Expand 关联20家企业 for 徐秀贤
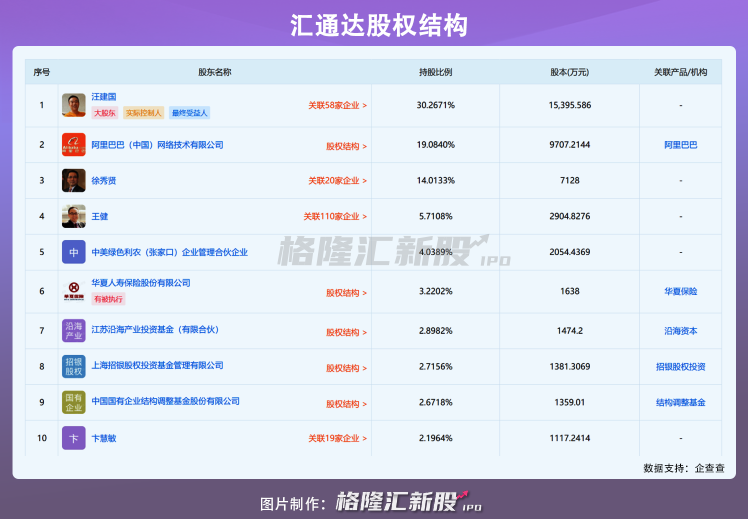Screen dimensions: 748x519 [337, 181]
